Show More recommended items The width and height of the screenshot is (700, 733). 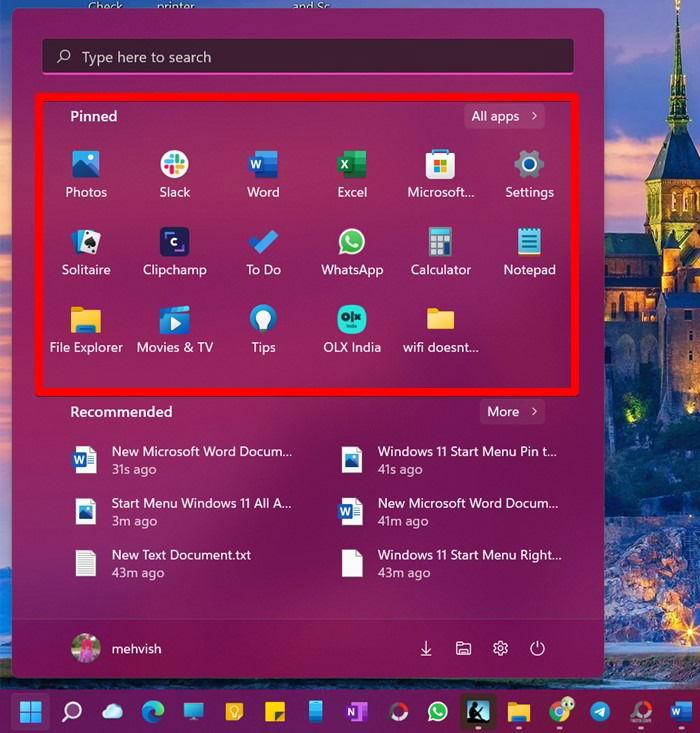[512, 411]
